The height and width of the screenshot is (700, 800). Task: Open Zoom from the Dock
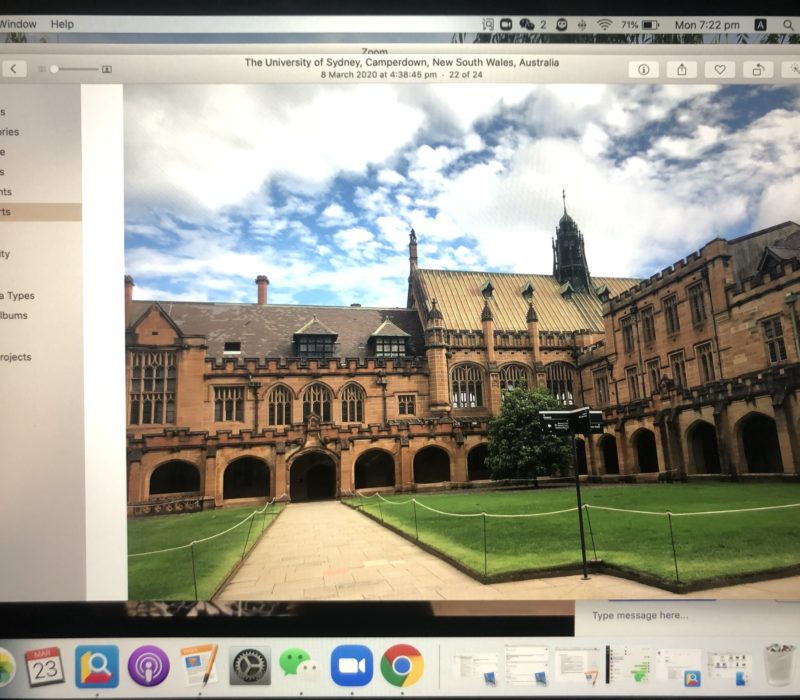pyautogui.click(x=352, y=666)
